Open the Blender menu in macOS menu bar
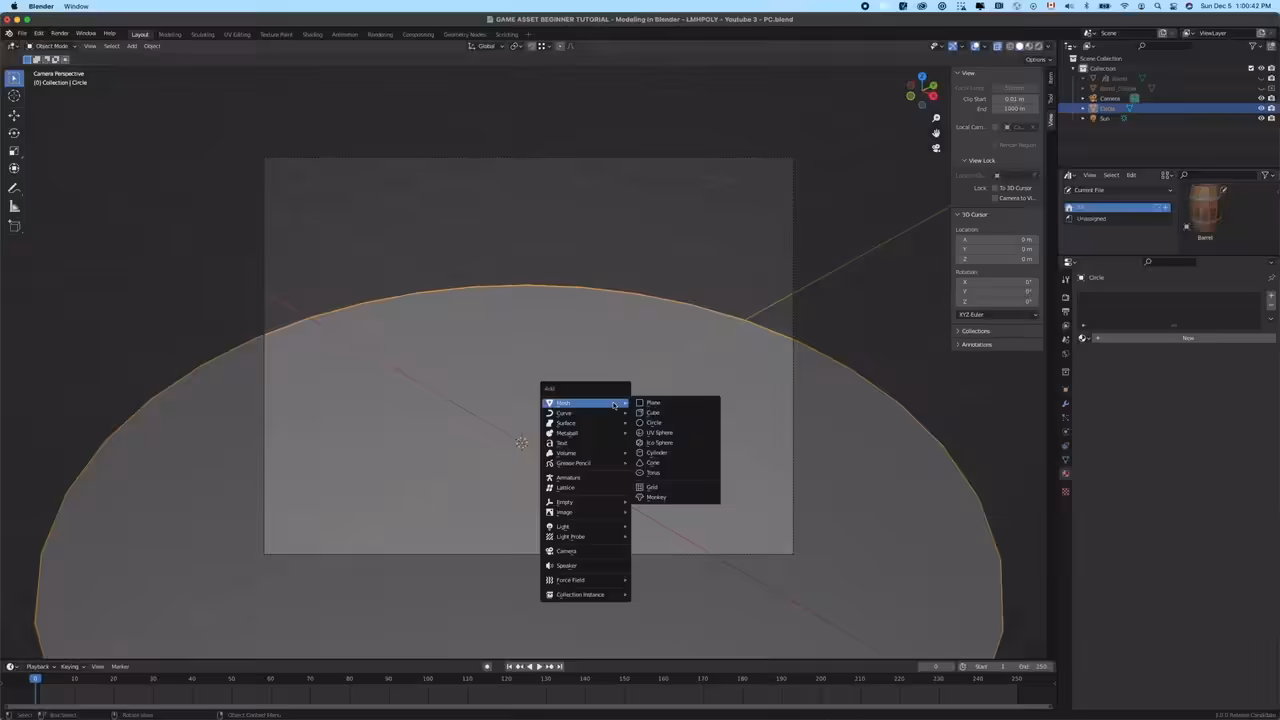 pos(41,6)
